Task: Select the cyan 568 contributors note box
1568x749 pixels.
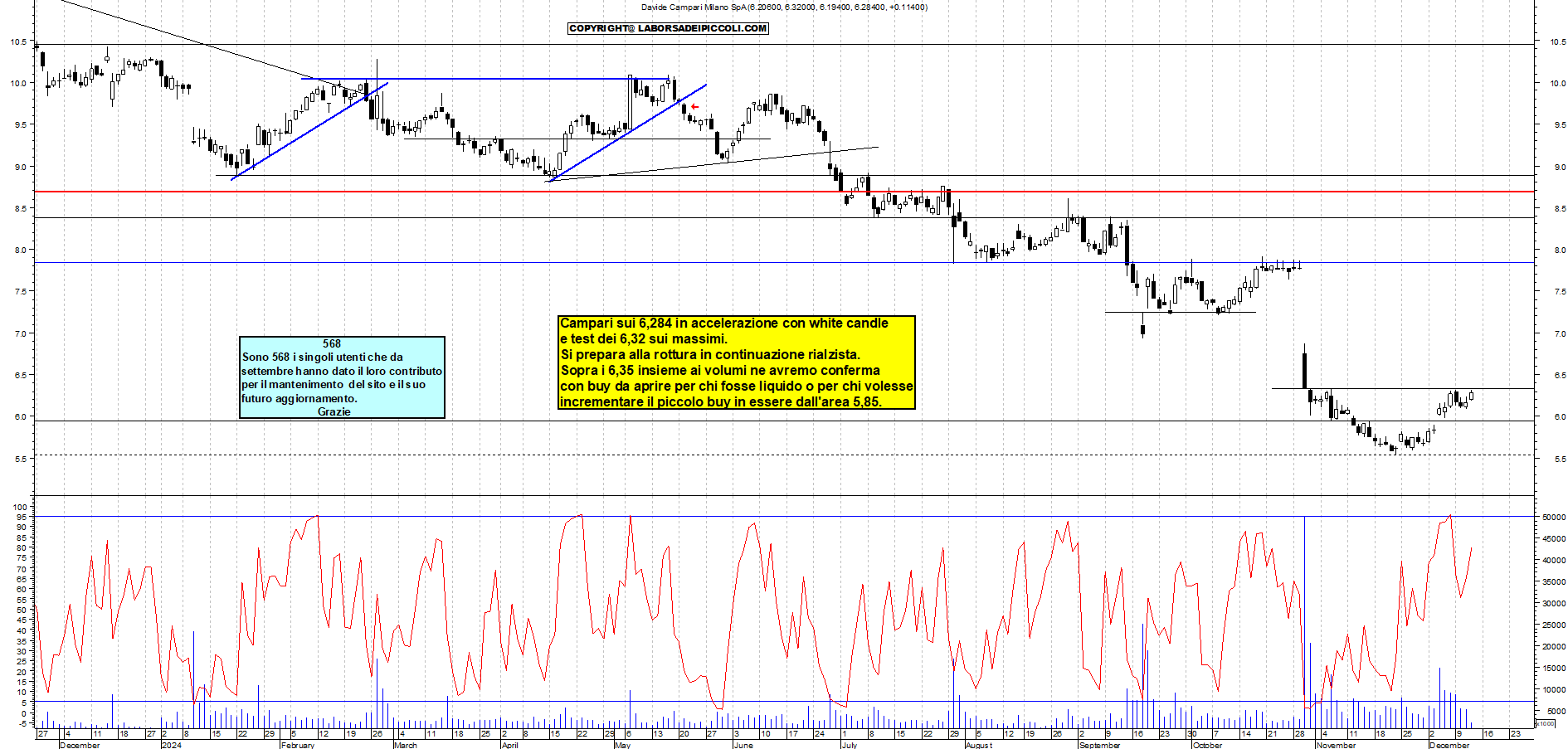Action: click(342, 377)
